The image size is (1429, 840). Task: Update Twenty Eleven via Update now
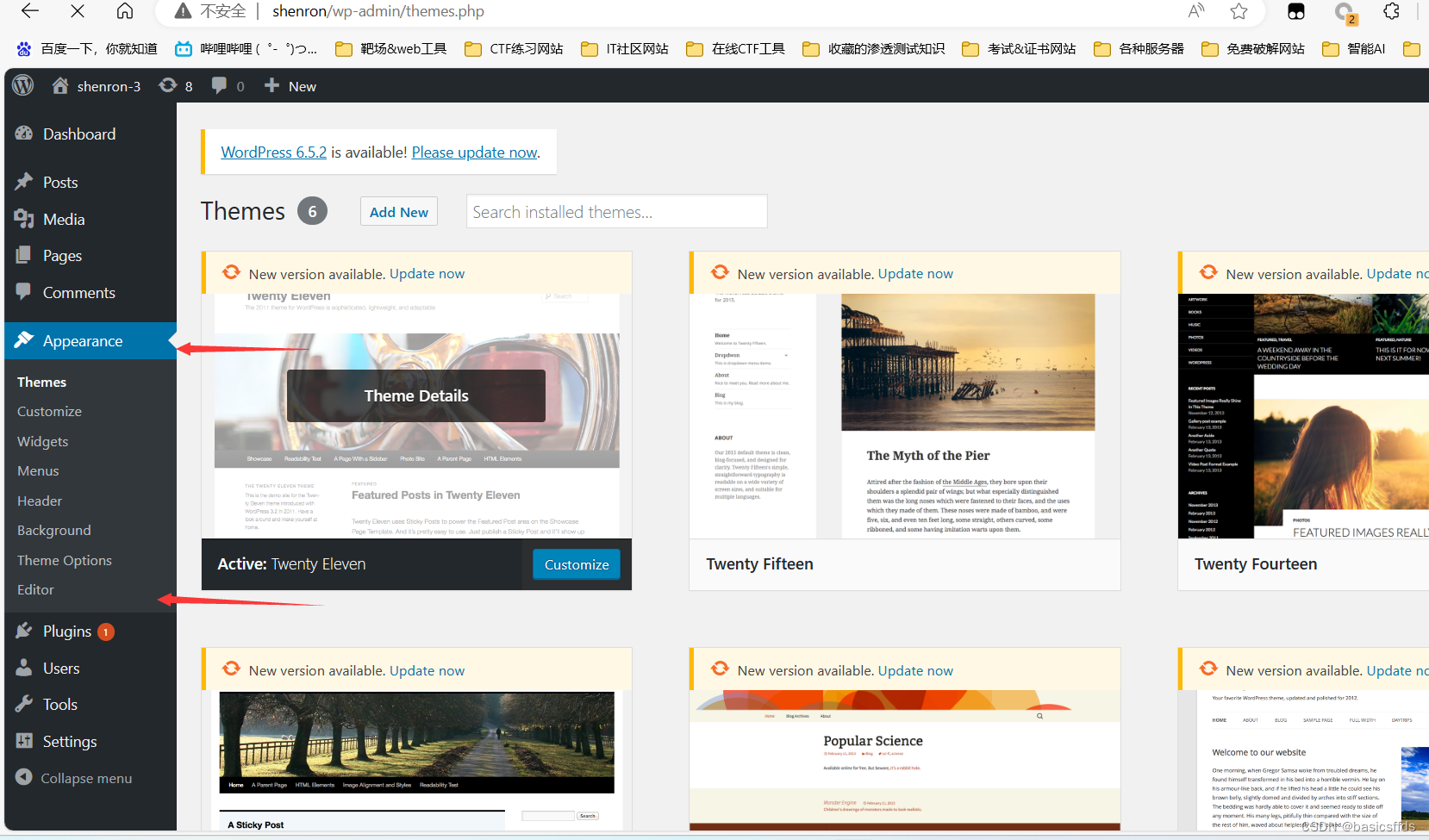427,274
